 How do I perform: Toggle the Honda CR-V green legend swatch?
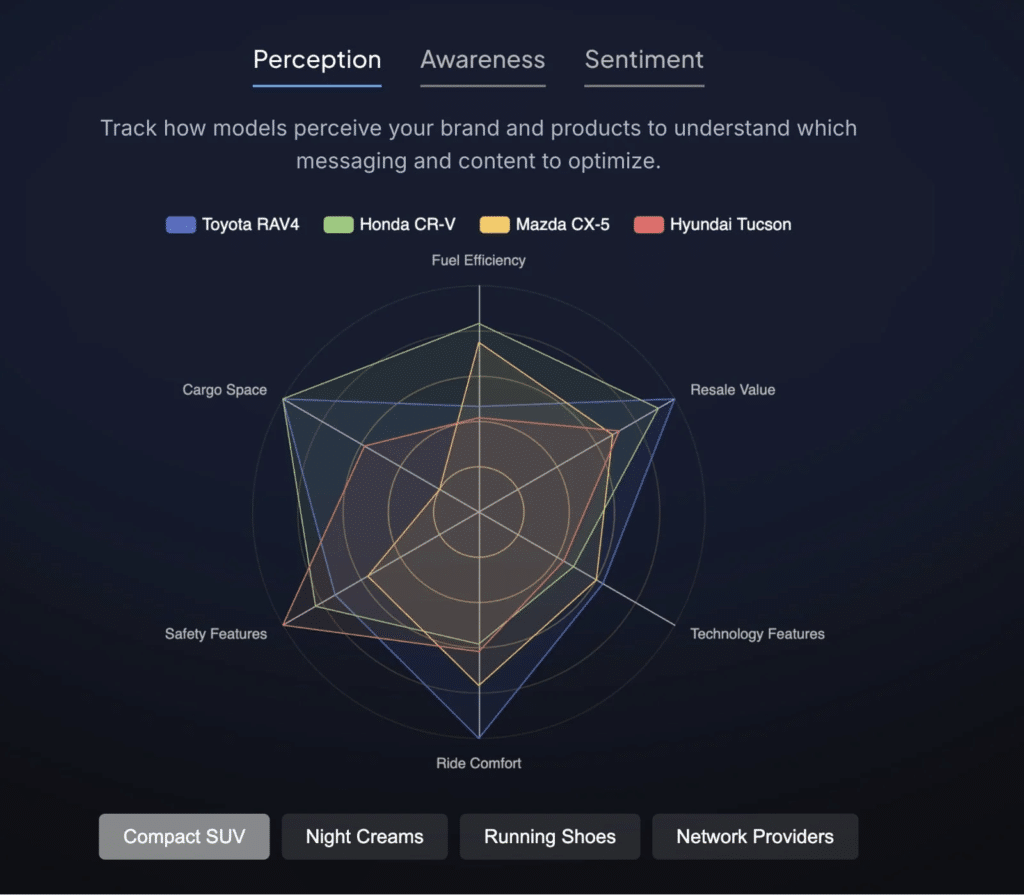point(338,225)
